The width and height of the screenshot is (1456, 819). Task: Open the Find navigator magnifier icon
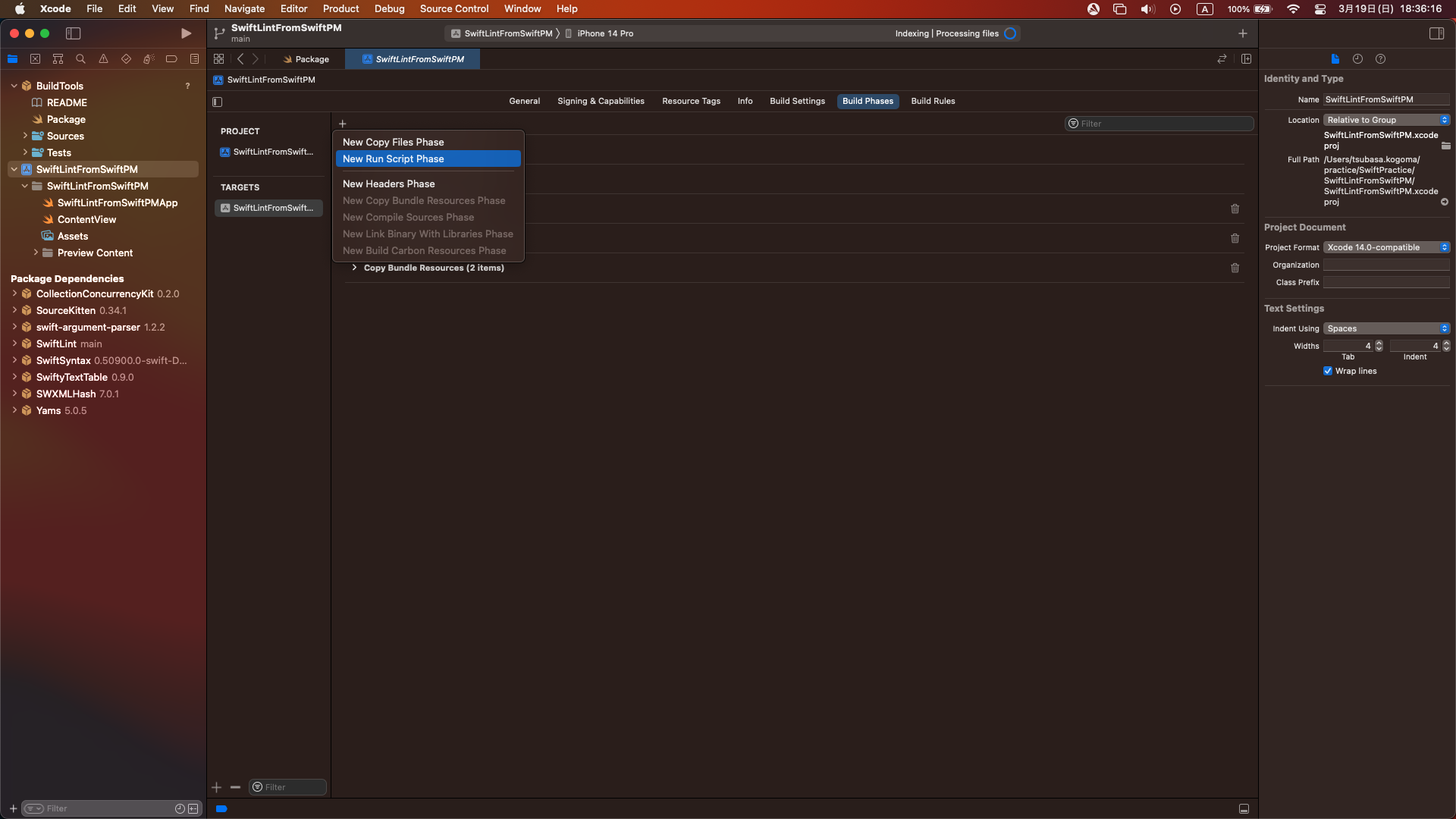coord(80,59)
